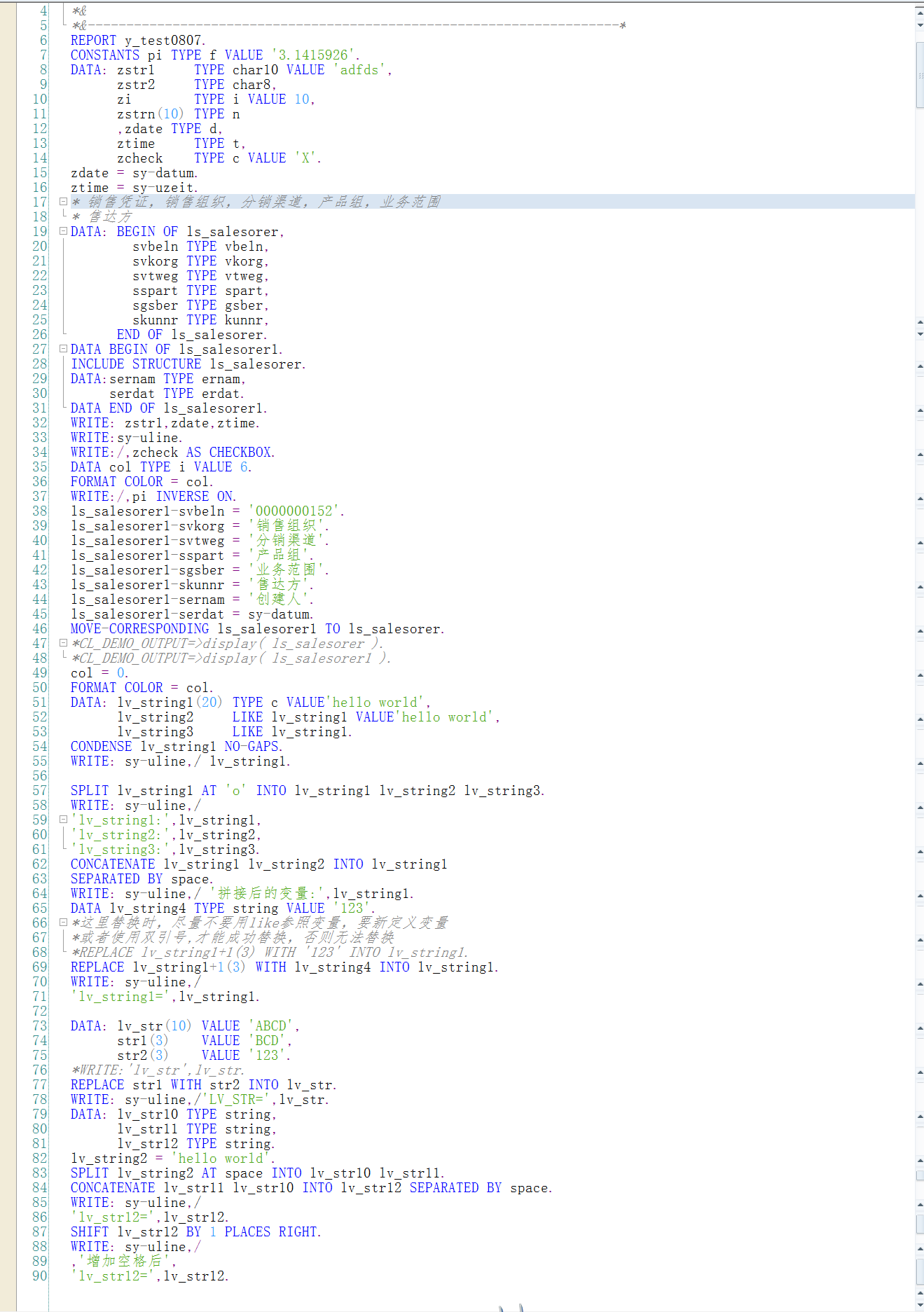The image size is (924, 1312).
Task: Click 'DATA col TYPE i VALUE 6.'
Action: pyautogui.click(x=161, y=467)
